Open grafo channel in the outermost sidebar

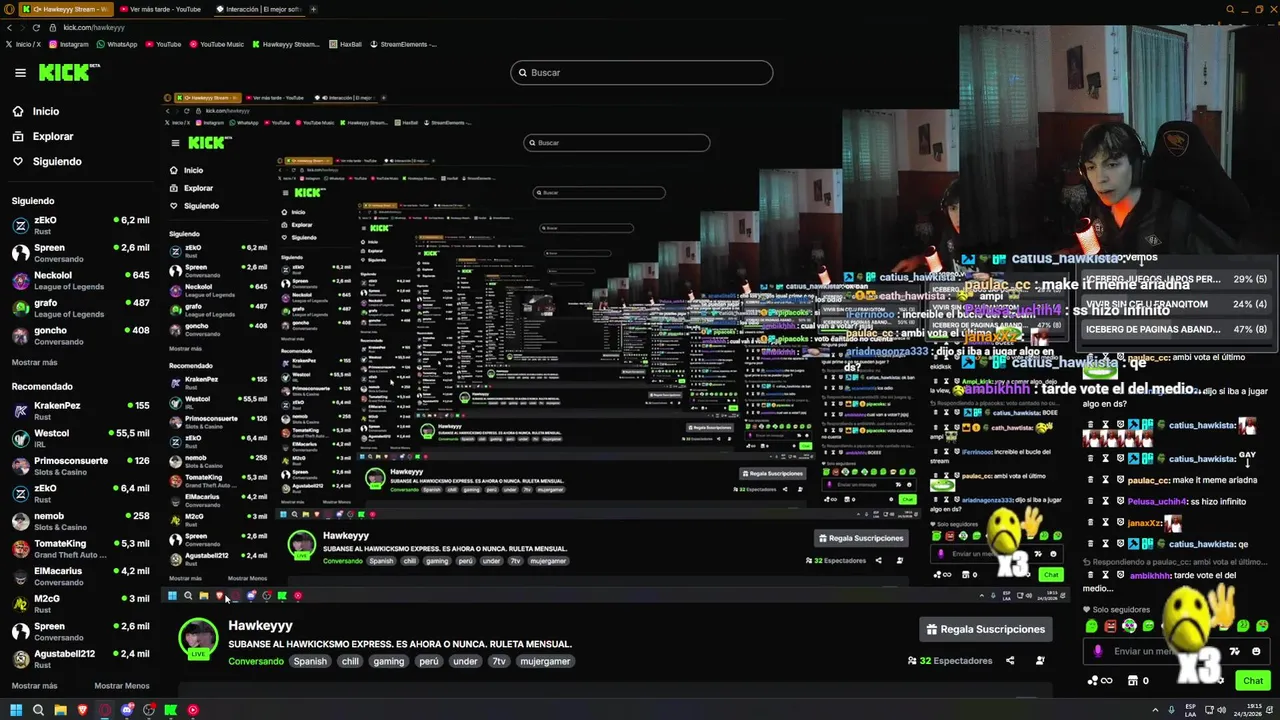click(80, 308)
